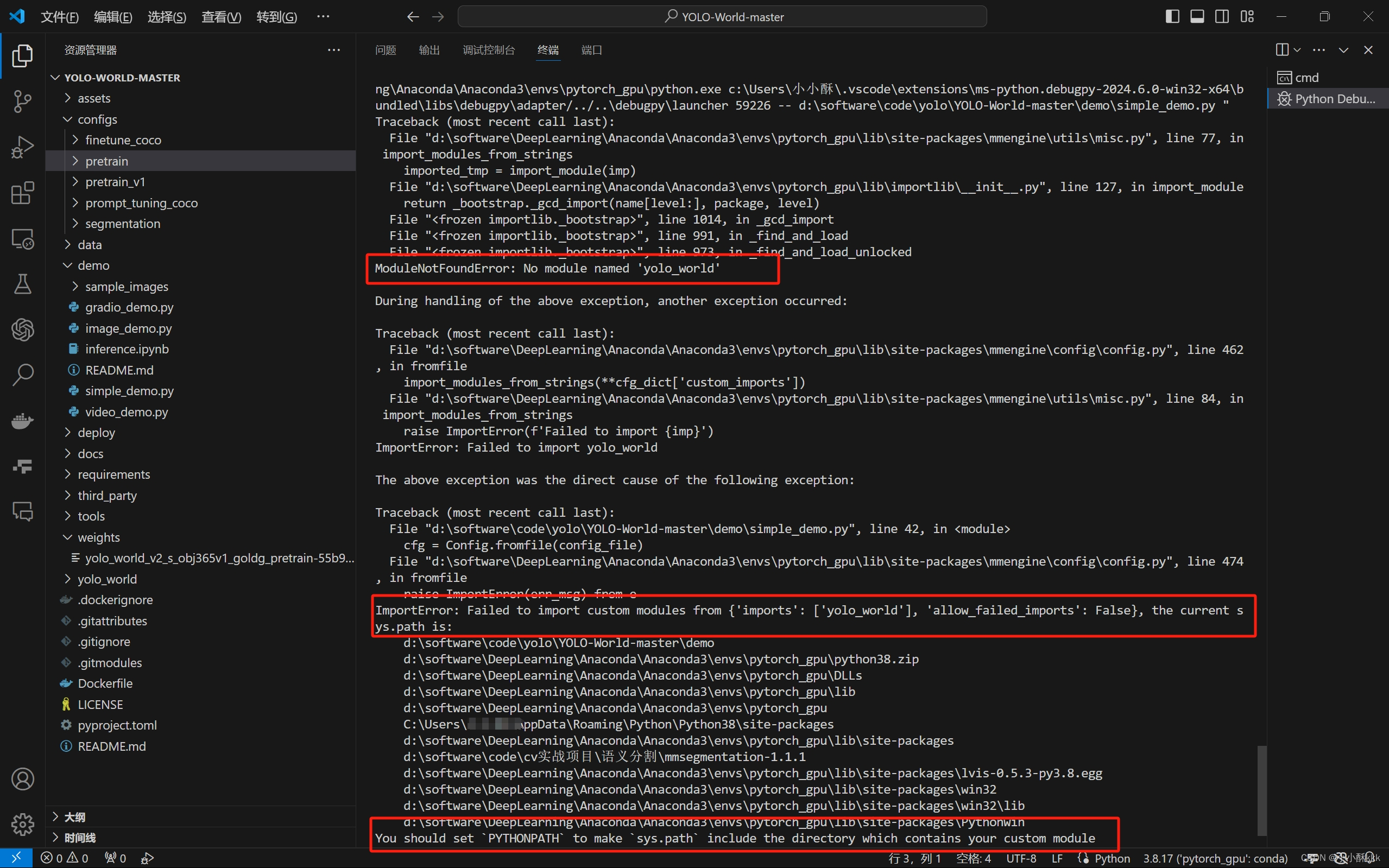1389x868 pixels.
Task: Open the Docker extension view
Action: click(22, 421)
